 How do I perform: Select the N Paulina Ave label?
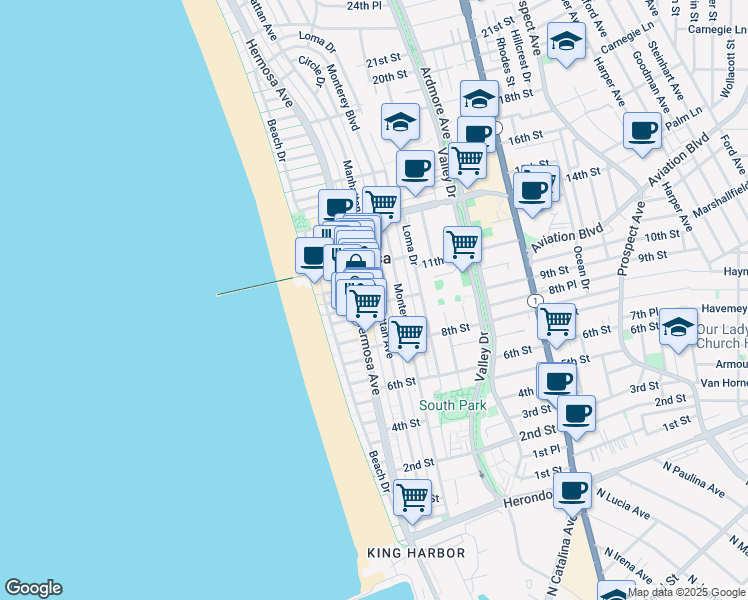(x=694, y=479)
